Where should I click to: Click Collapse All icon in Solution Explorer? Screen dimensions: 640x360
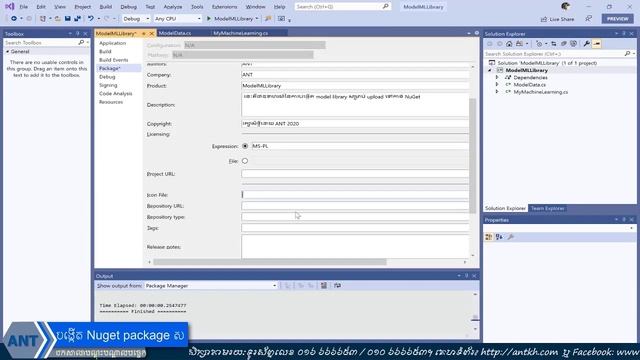pos(564,44)
